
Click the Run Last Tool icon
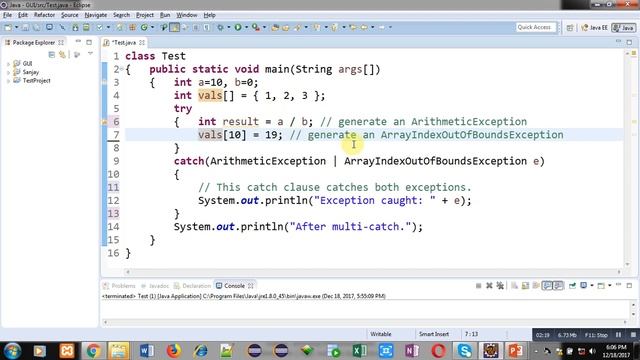tap(256, 27)
